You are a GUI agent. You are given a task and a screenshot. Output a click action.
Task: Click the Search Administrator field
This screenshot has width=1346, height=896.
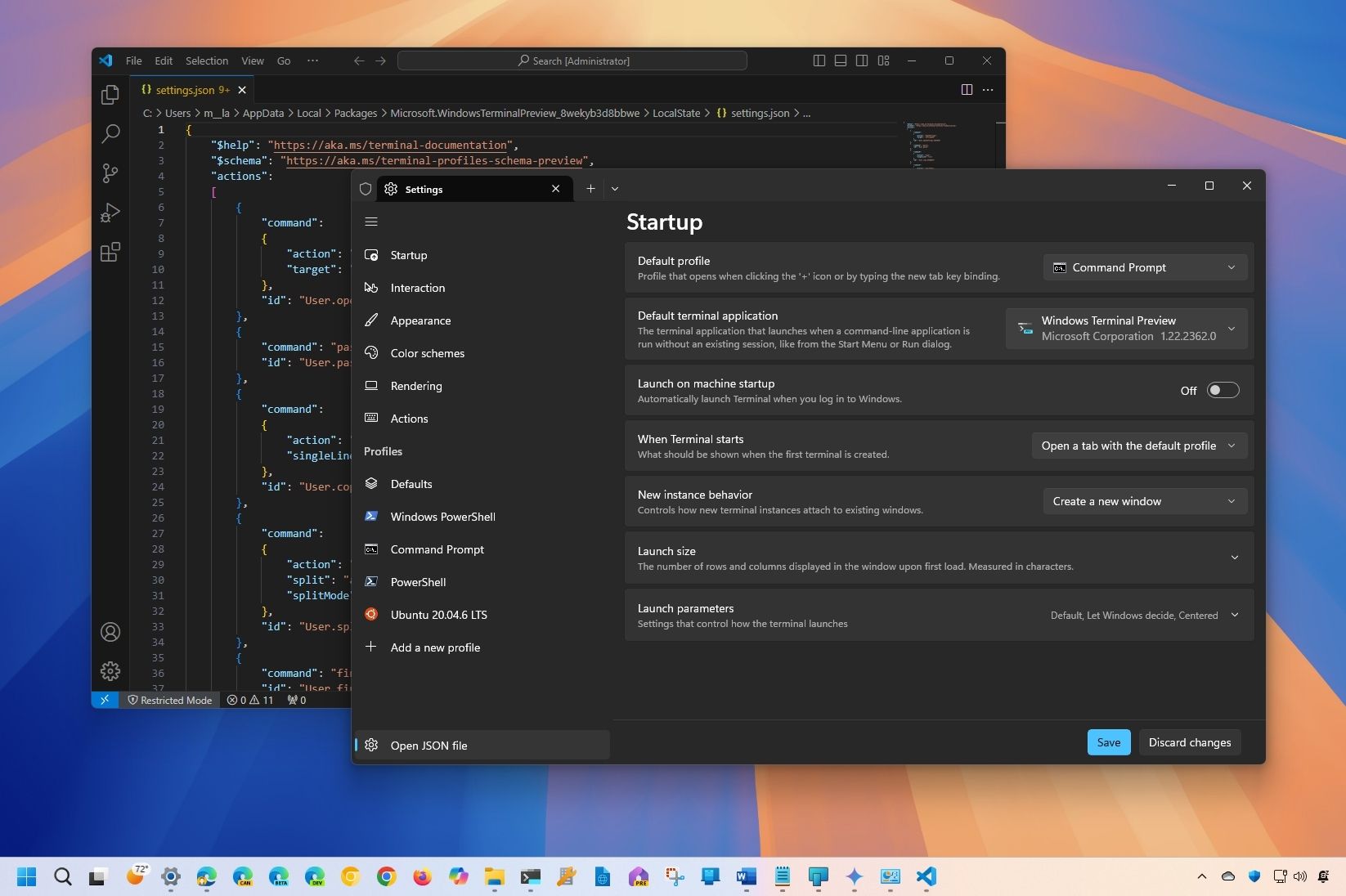click(572, 60)
